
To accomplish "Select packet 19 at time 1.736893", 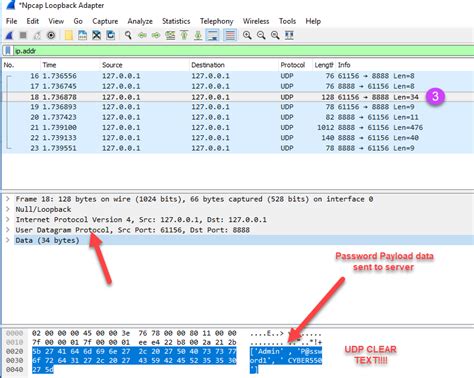I will click(x=238, y=107).
